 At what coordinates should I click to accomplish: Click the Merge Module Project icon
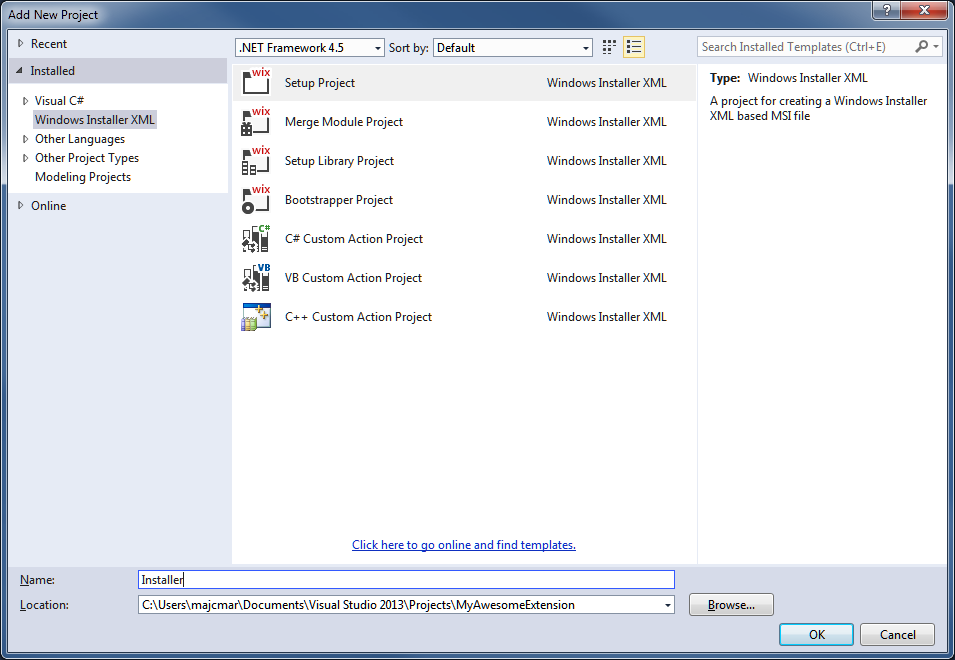click(x=256, y=121)
